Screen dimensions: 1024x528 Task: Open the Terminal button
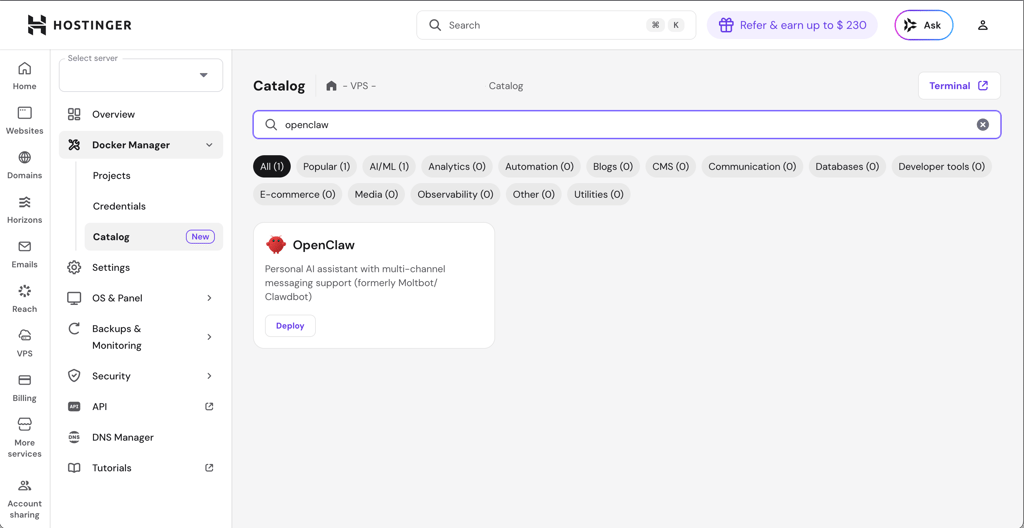point(959,86)
